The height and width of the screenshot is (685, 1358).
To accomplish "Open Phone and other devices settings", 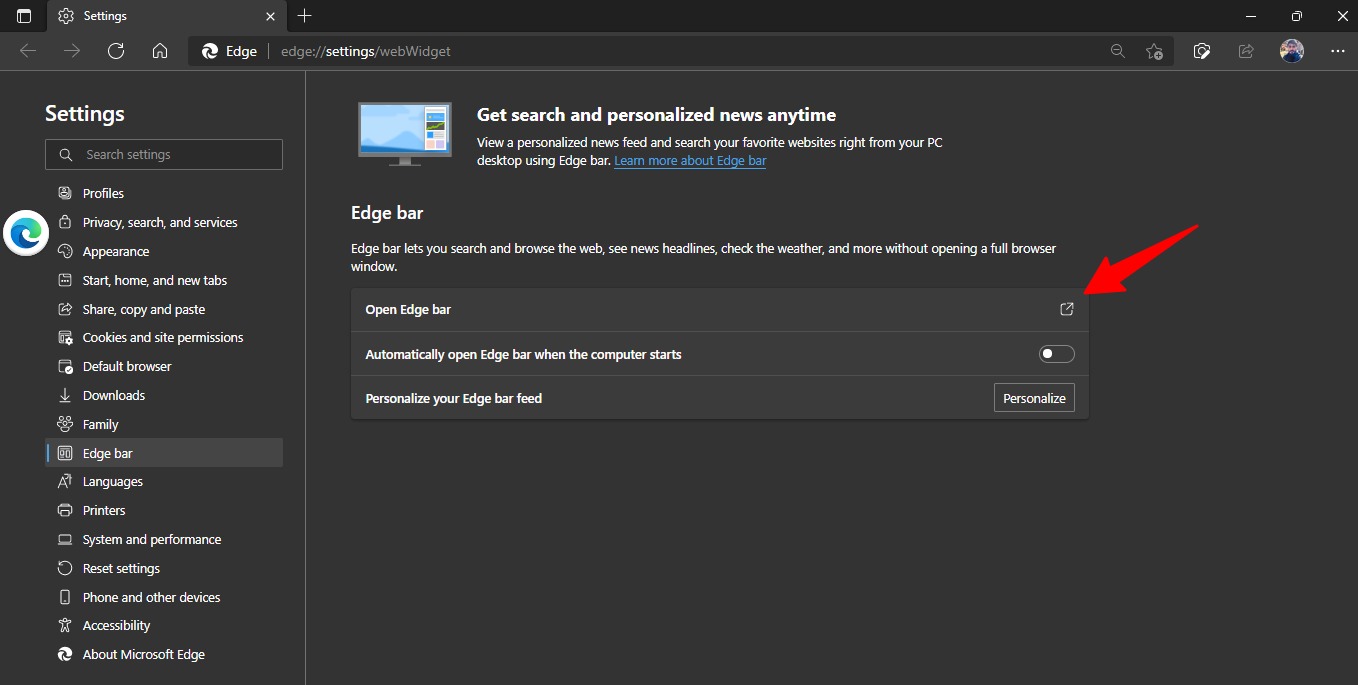I will [164, 597].
